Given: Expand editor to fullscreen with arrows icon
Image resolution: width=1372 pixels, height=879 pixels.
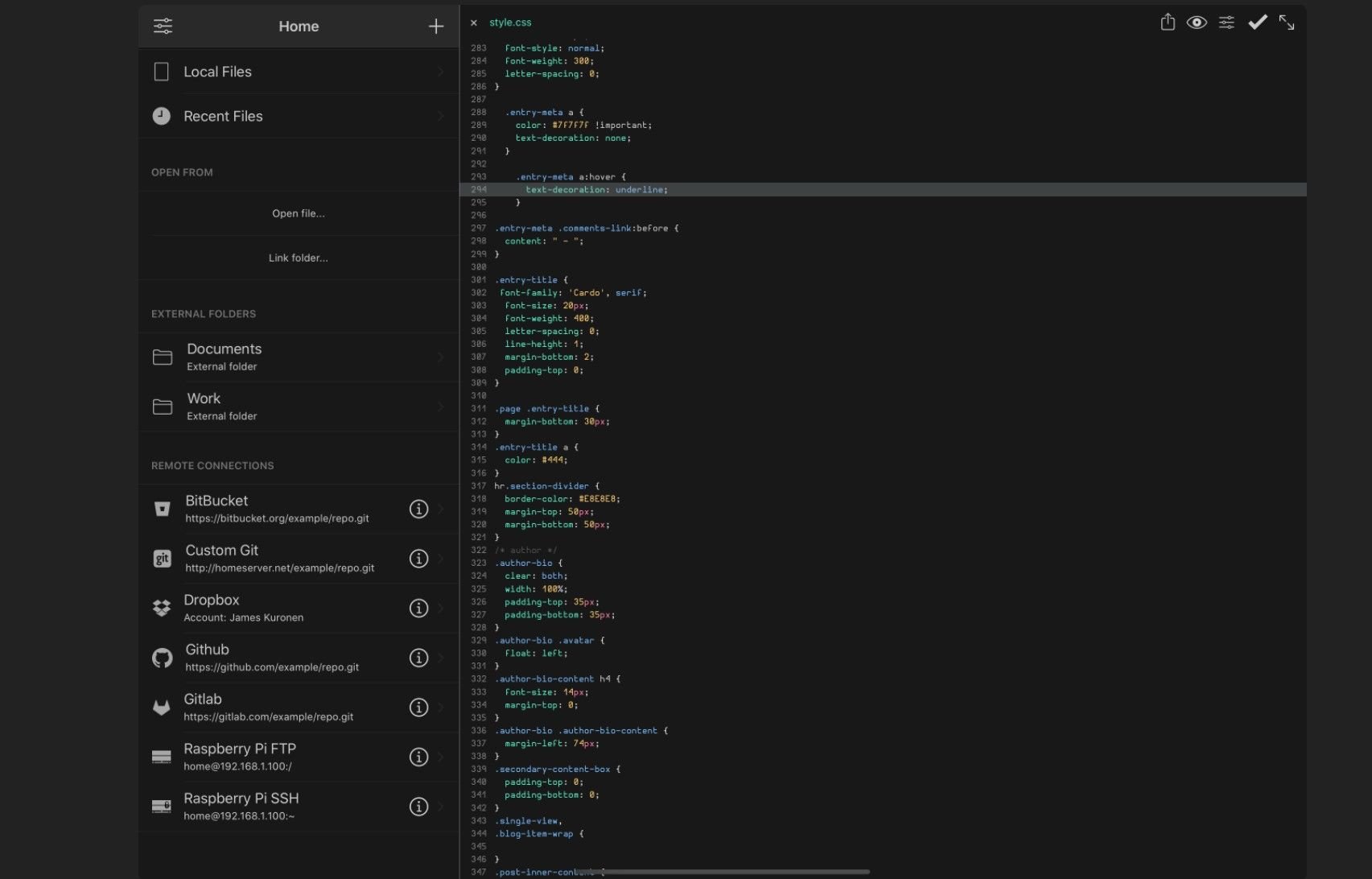Looking at the screenshot, I should (x=1287, y=23).
